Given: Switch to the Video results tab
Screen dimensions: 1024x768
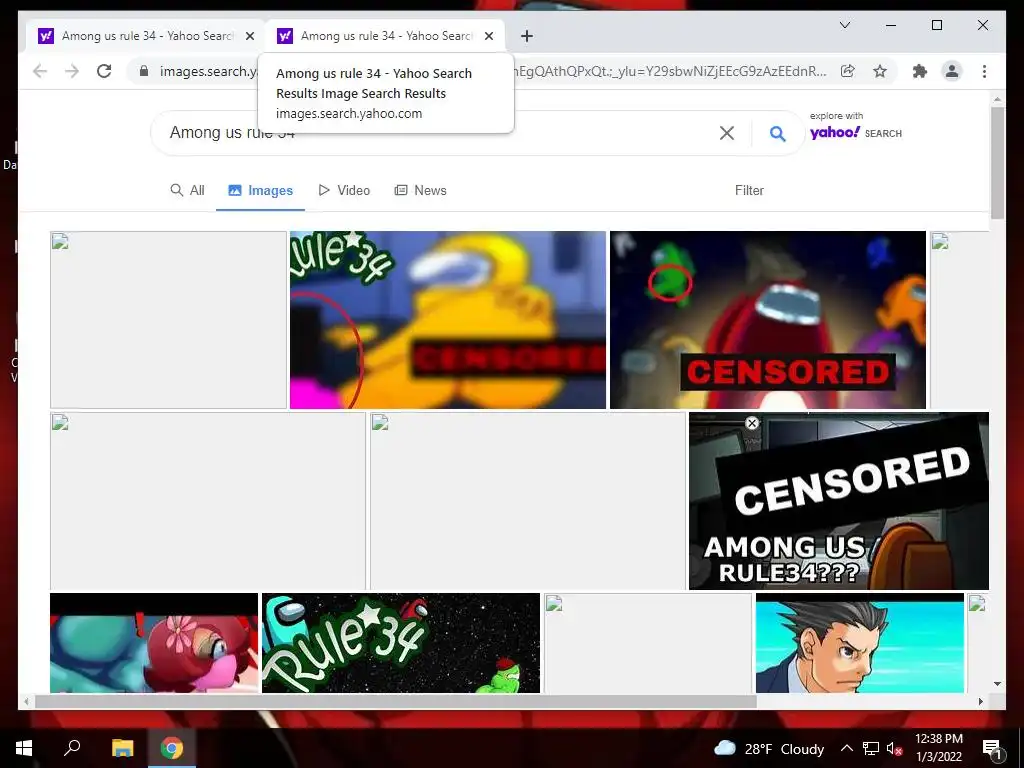Looking at the screenshot, I should (344, 190).
